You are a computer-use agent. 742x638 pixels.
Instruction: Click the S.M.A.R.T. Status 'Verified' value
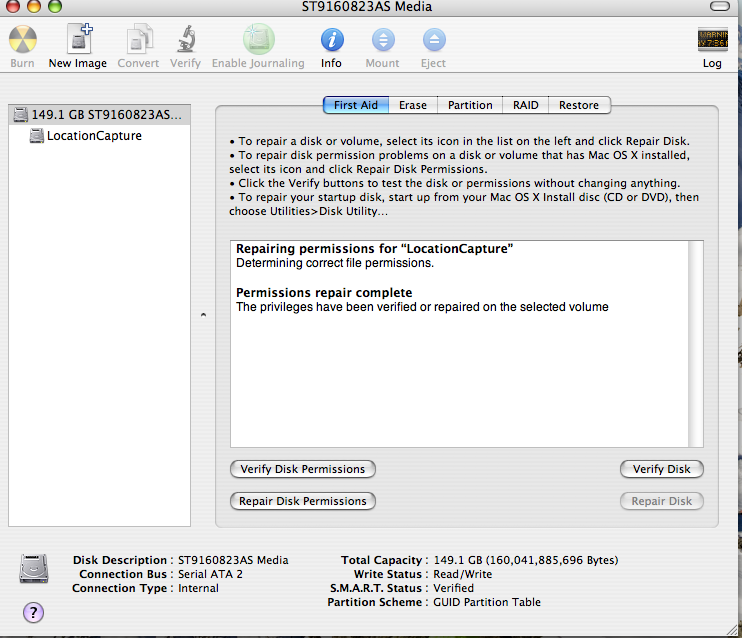pos(453,588)
